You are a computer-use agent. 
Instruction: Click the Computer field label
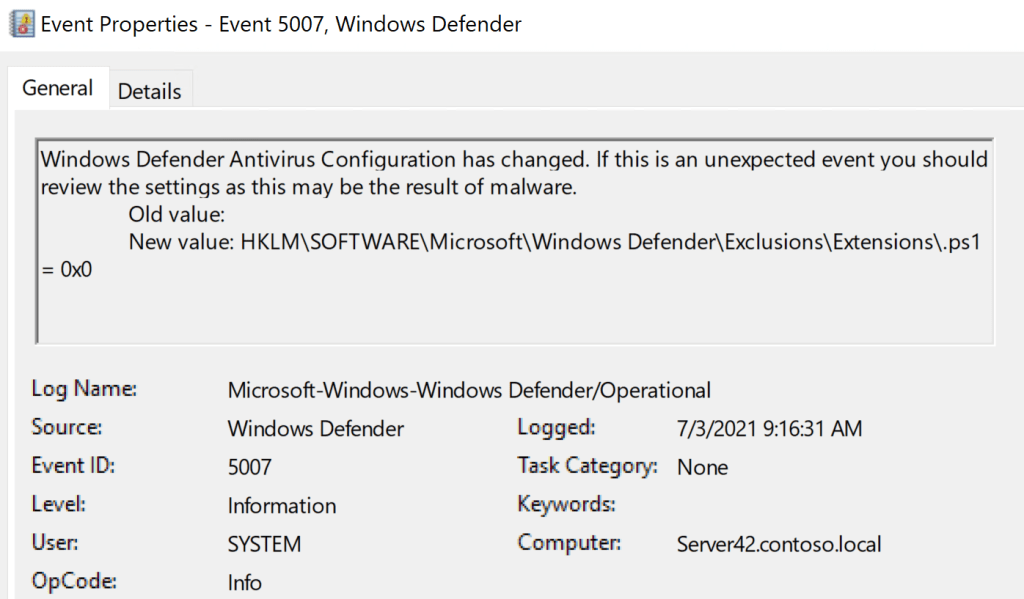tap(569, 543)
